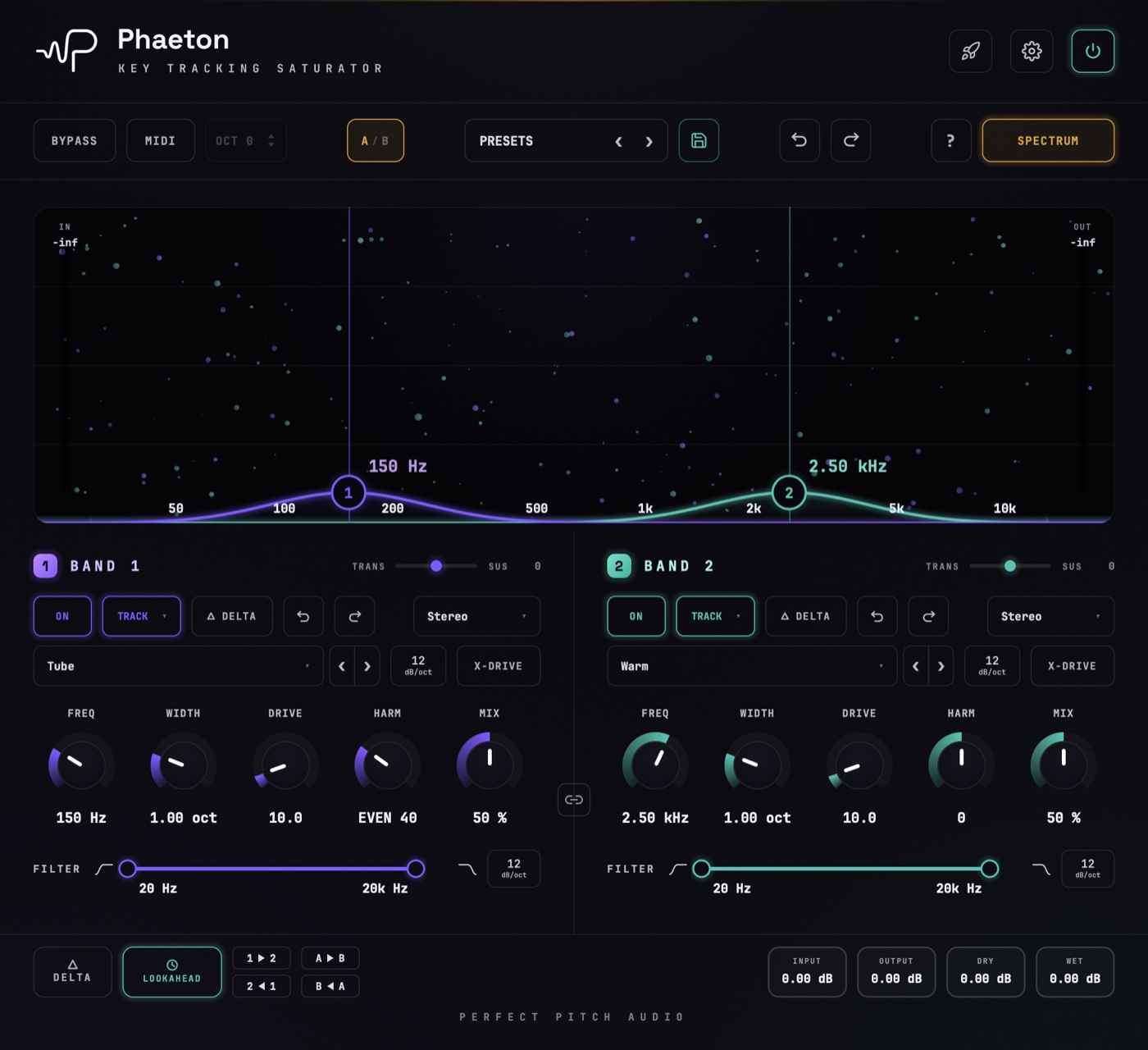Click the Phaeton waveform logo
The image size is (1148, 1050).
tap(67, 50)
